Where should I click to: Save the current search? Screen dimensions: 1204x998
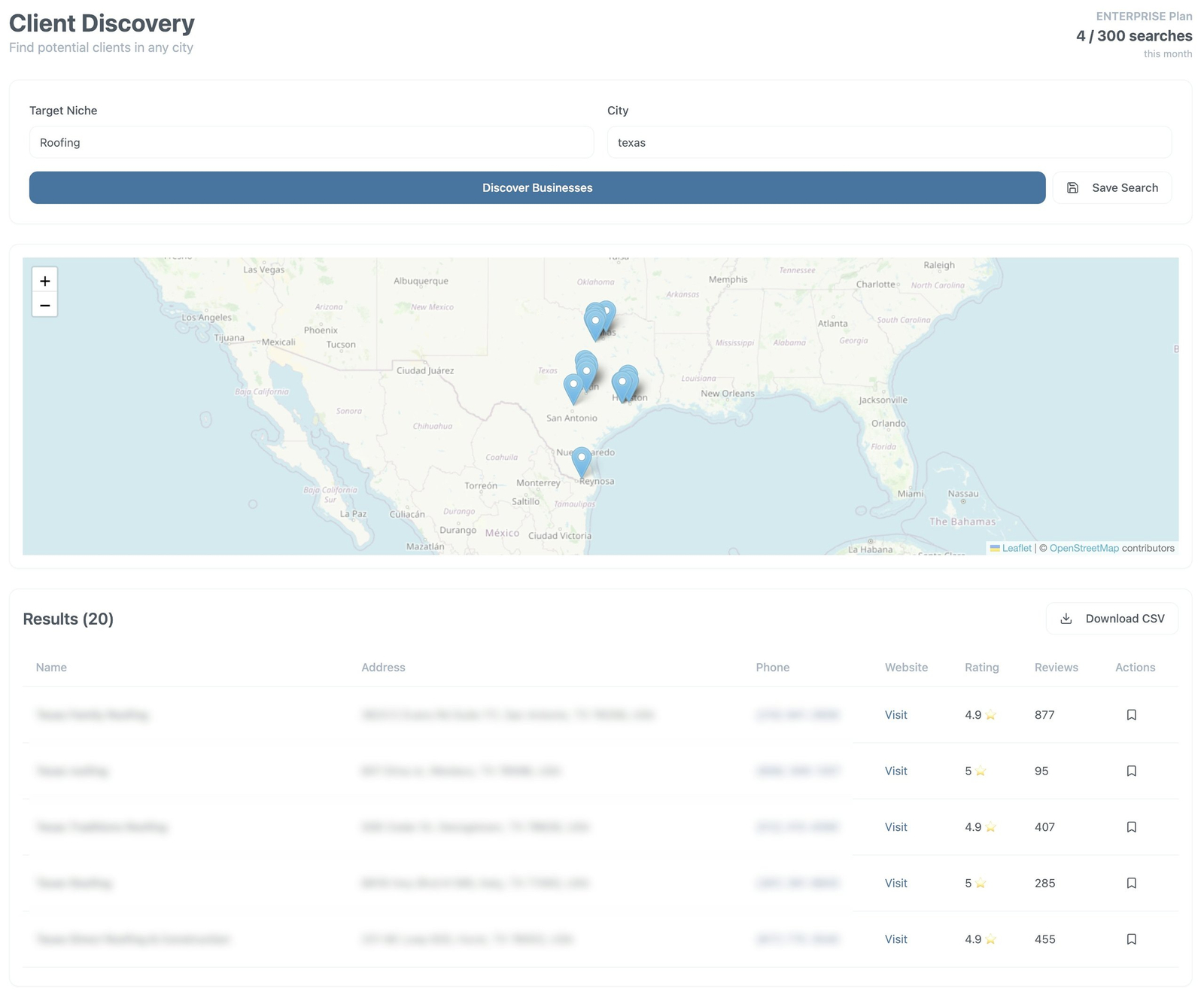1112,188
